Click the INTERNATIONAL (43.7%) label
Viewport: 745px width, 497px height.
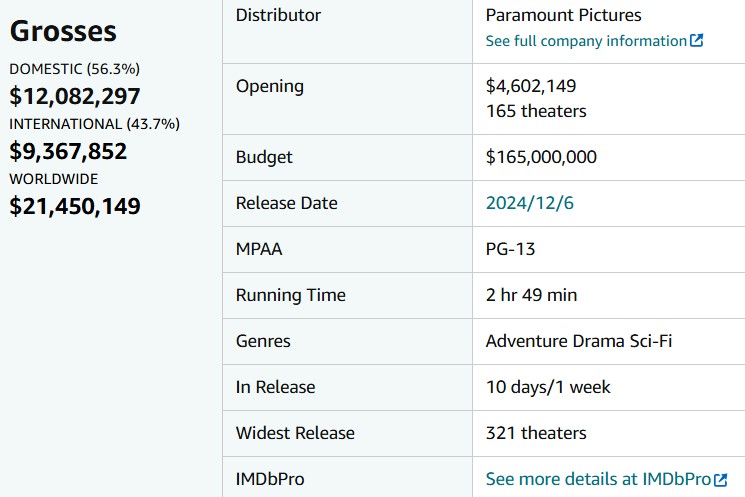95,124
